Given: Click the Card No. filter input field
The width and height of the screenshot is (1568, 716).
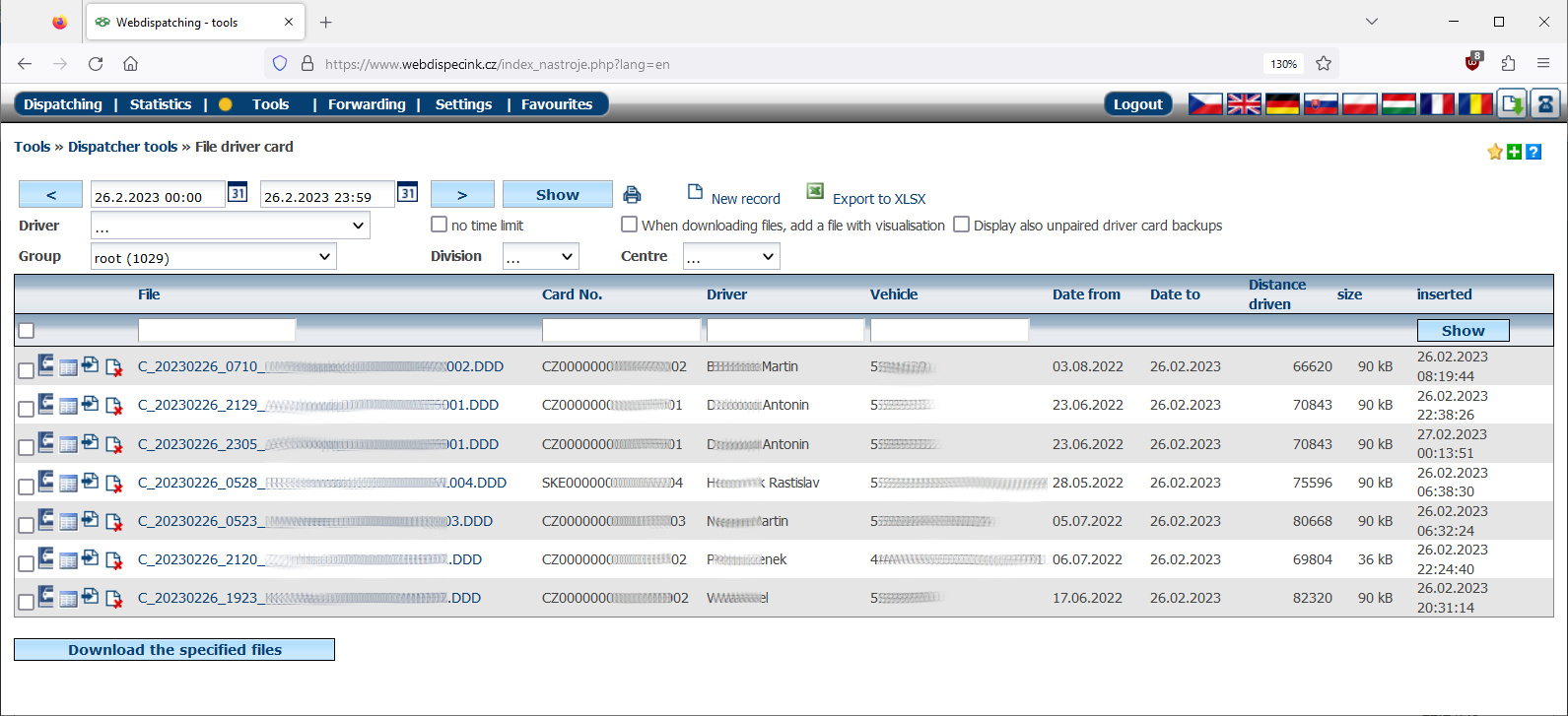Looking at the screenshot, I should click(x=621, y=331).
